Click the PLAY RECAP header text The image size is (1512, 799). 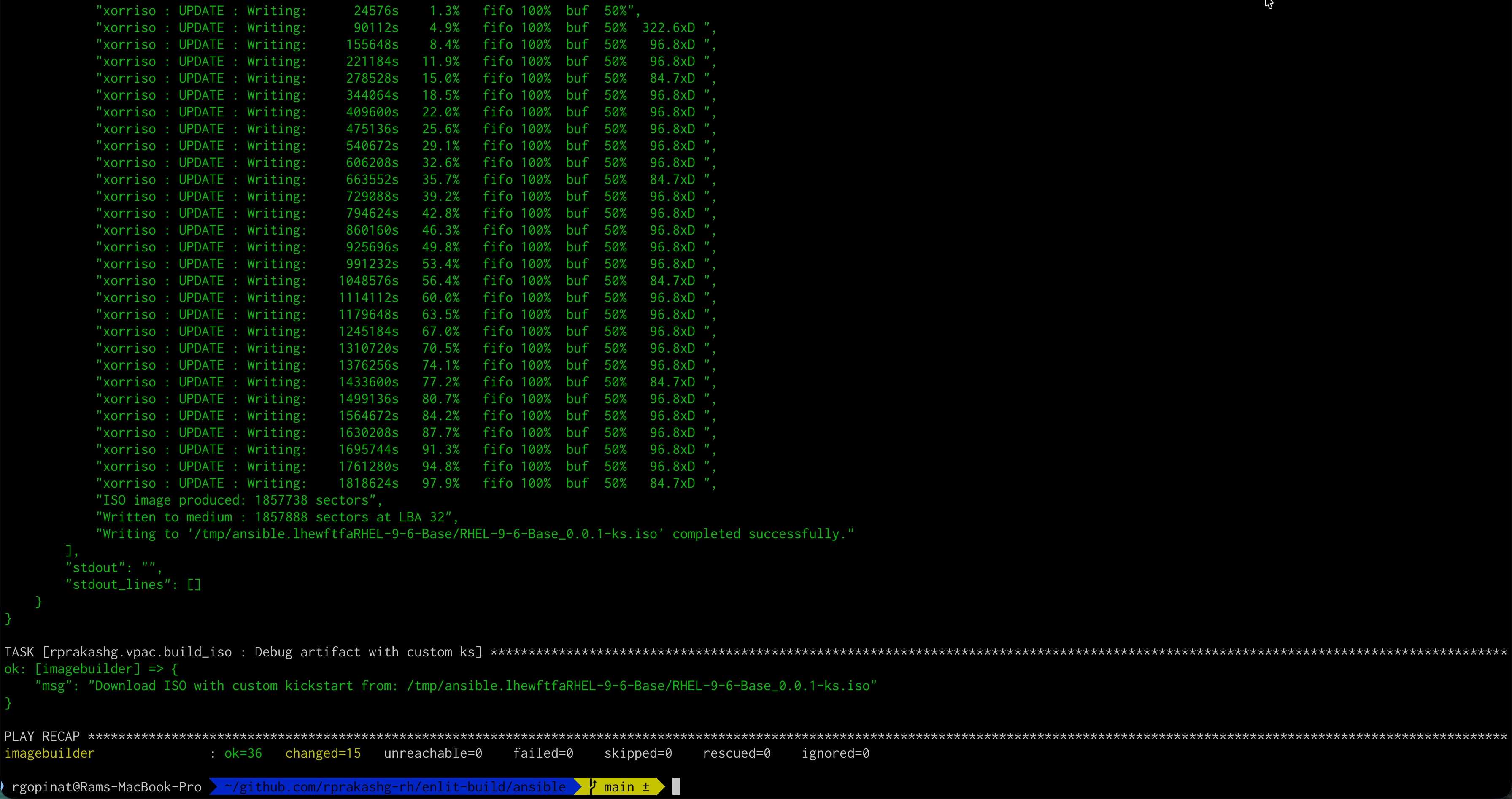[42, 736]
